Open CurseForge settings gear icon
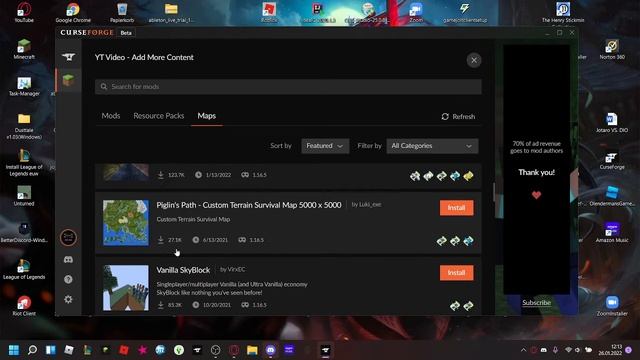Screen dimensions: 640x360 (x=68, y=300)
